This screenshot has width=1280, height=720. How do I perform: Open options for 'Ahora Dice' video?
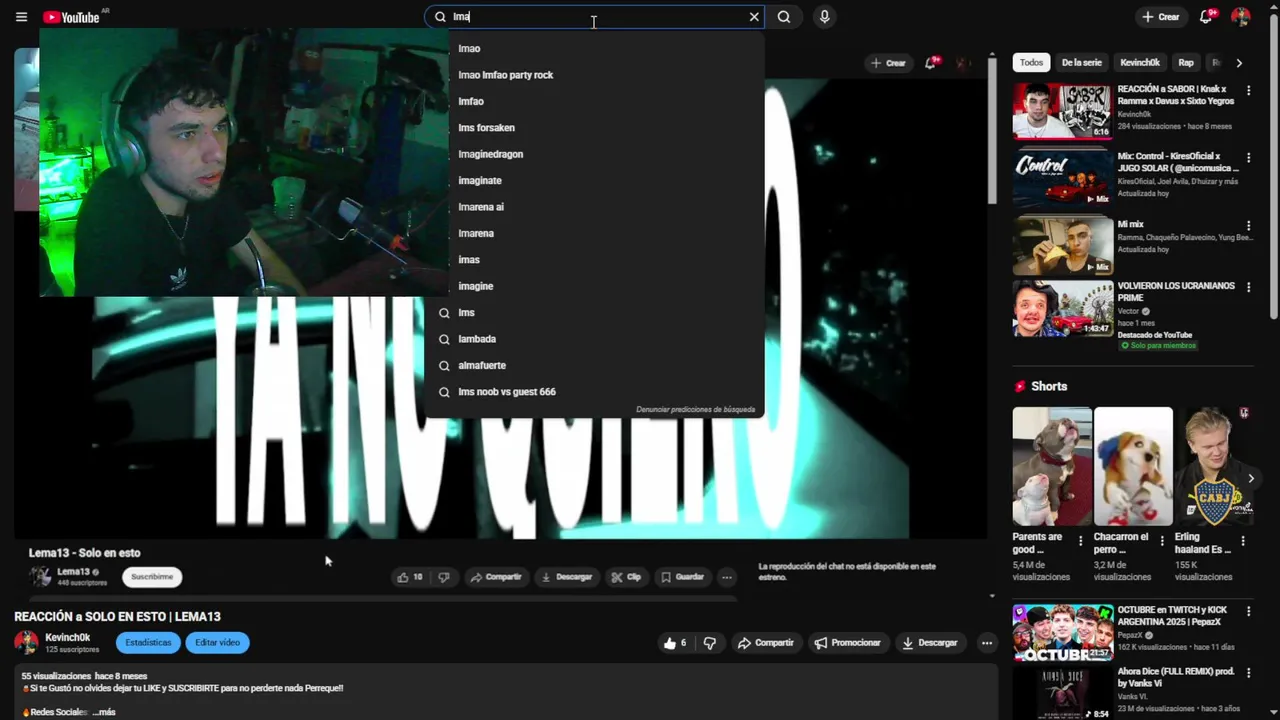[x=1248, y=672]
